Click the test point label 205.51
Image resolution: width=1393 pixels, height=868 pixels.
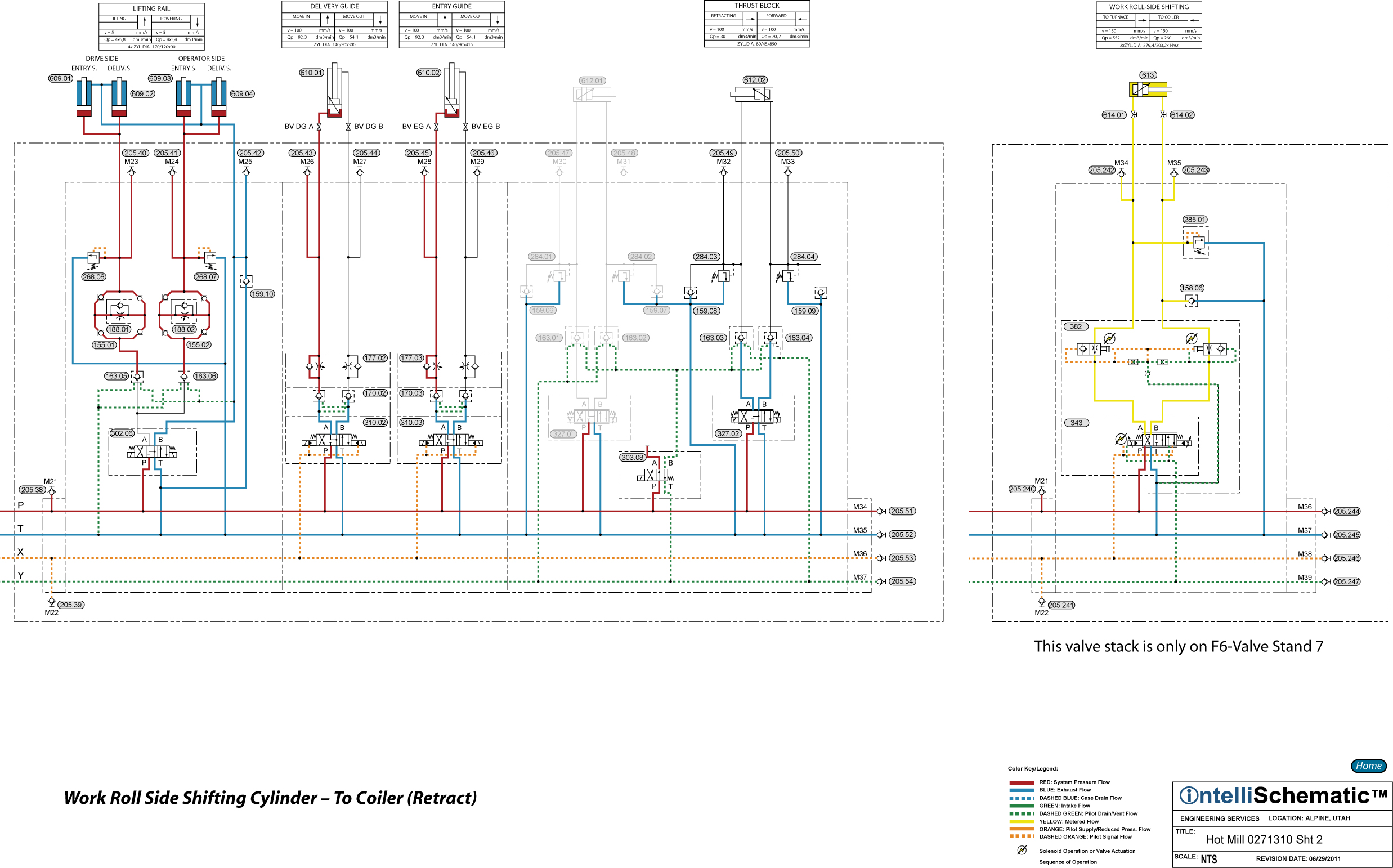click(x=902, y=511)
